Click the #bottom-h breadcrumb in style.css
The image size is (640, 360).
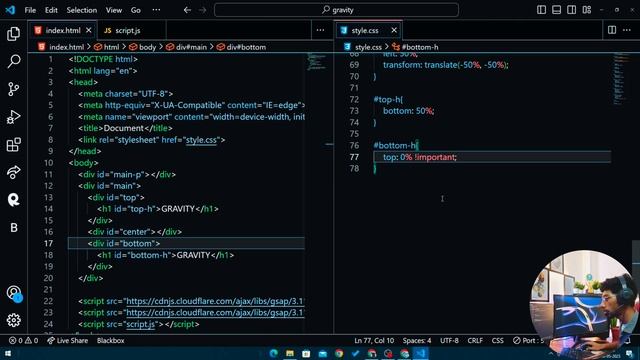pos(416,47)
